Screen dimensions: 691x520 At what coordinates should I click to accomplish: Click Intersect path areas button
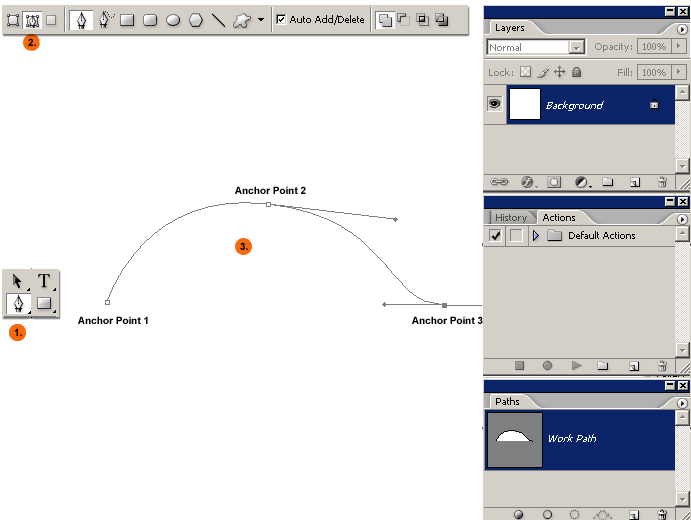coord(422,19)
